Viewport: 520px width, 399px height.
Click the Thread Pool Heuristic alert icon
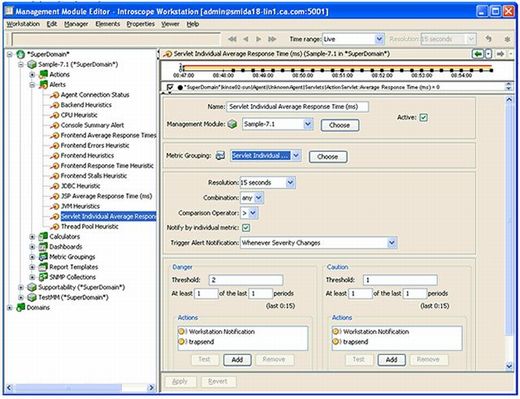[55, 227]
